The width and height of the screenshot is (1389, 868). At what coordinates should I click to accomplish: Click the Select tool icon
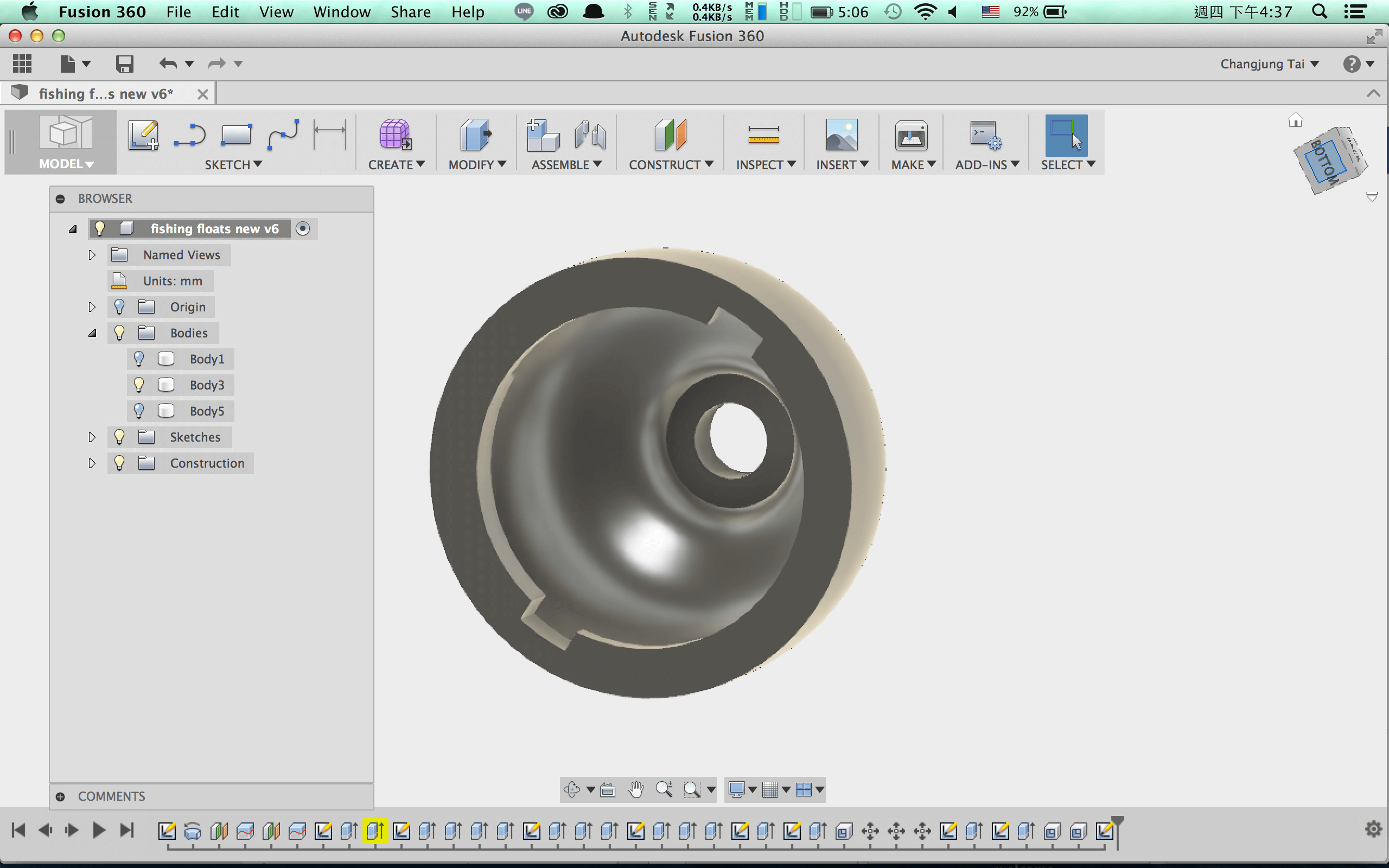pos(1066,136)
